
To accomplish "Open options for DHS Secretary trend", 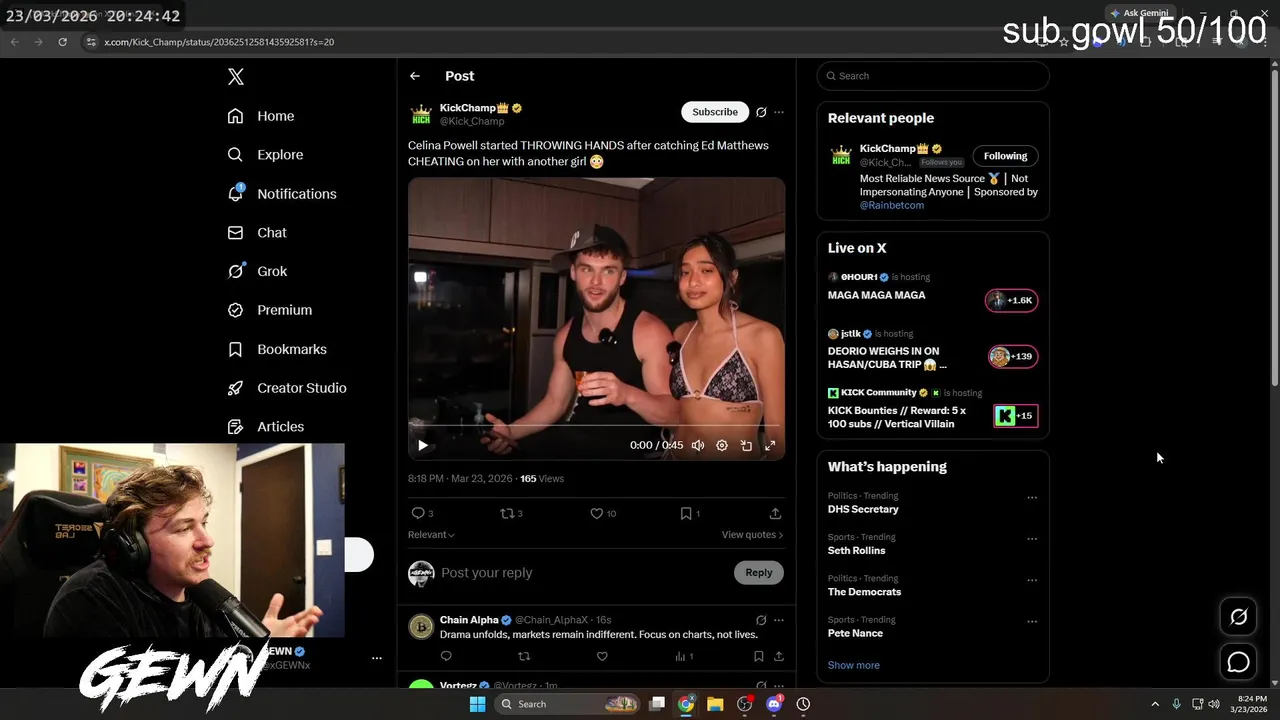I will pyautogui.click(x=1032, y=498).
